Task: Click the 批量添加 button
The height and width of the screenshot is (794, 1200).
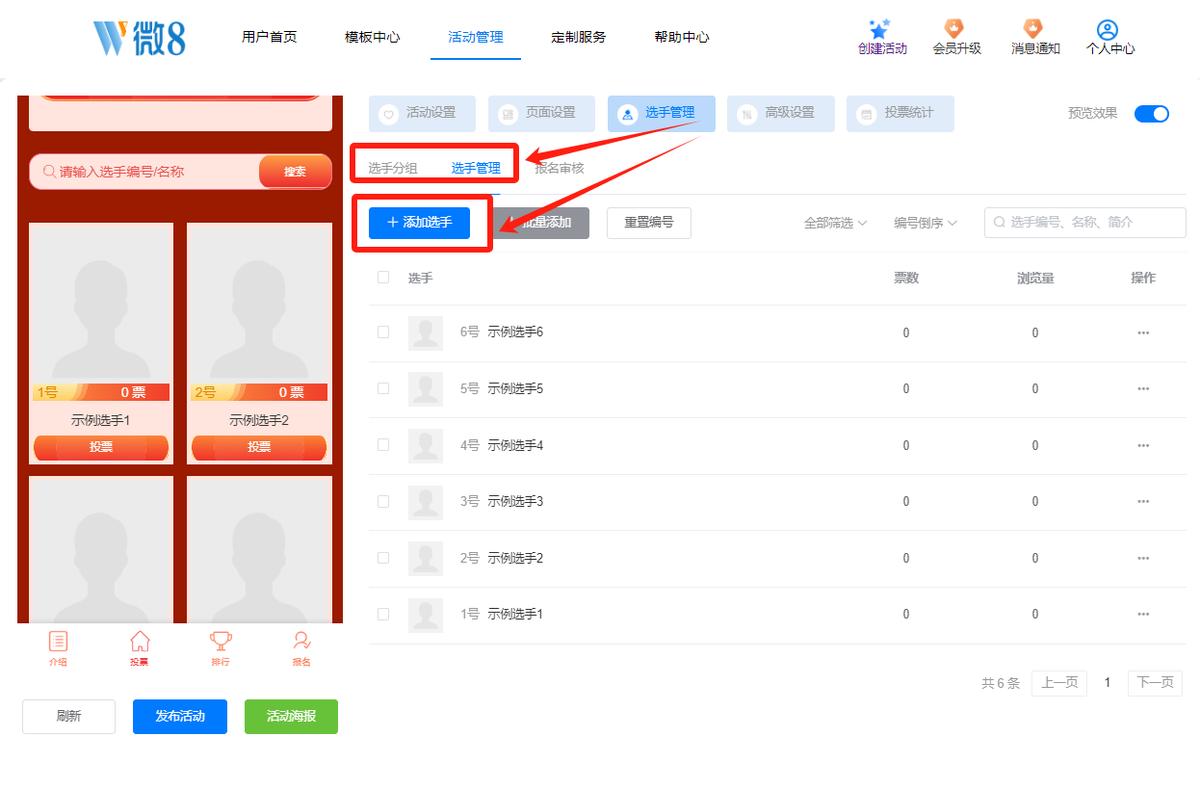Action: [x=542, y=223]
